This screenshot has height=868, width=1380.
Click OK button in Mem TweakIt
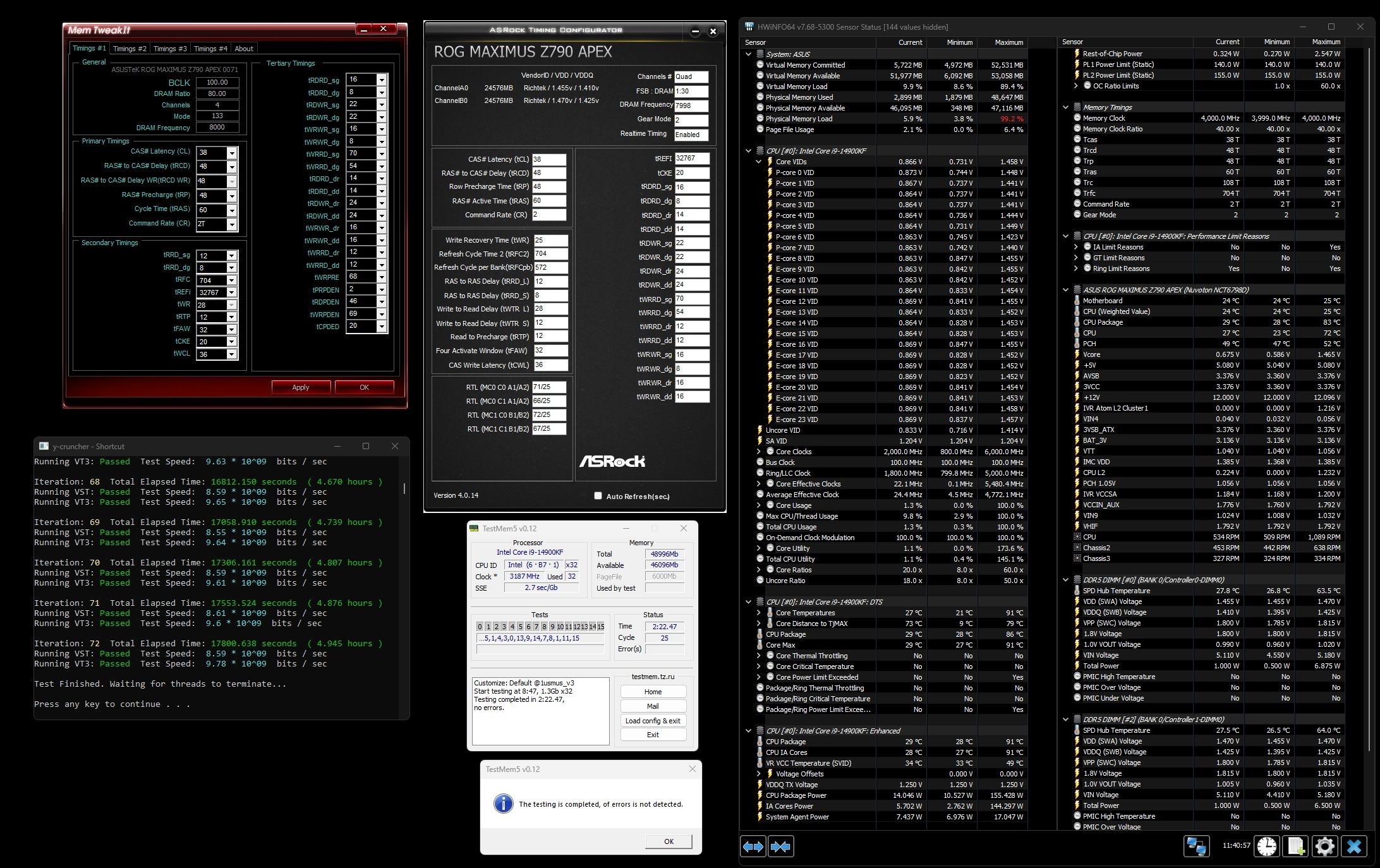coord(365,387)
